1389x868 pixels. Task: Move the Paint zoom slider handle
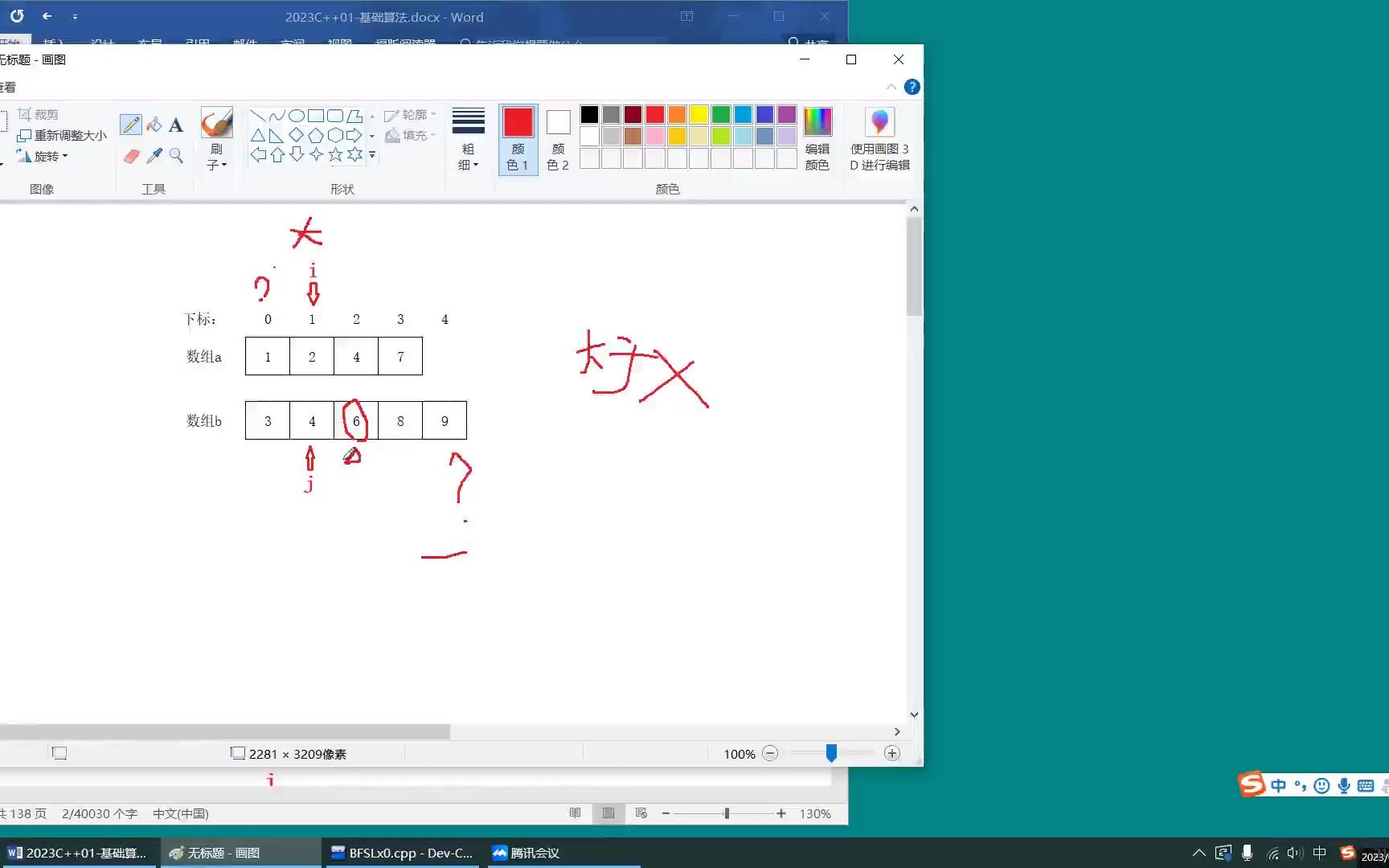pyautogui.click(x=831, y=753)
